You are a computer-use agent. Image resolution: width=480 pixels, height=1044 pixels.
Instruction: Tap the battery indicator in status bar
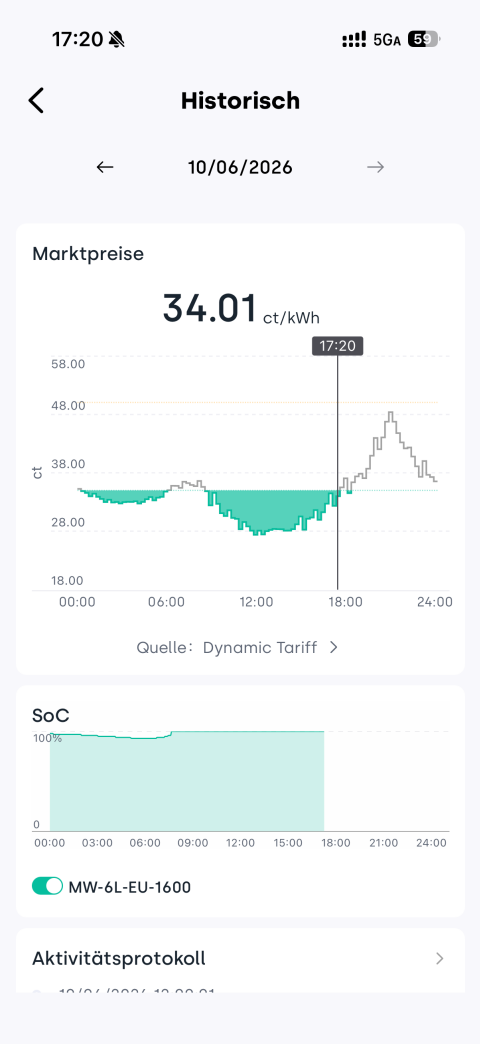(424, 40)
